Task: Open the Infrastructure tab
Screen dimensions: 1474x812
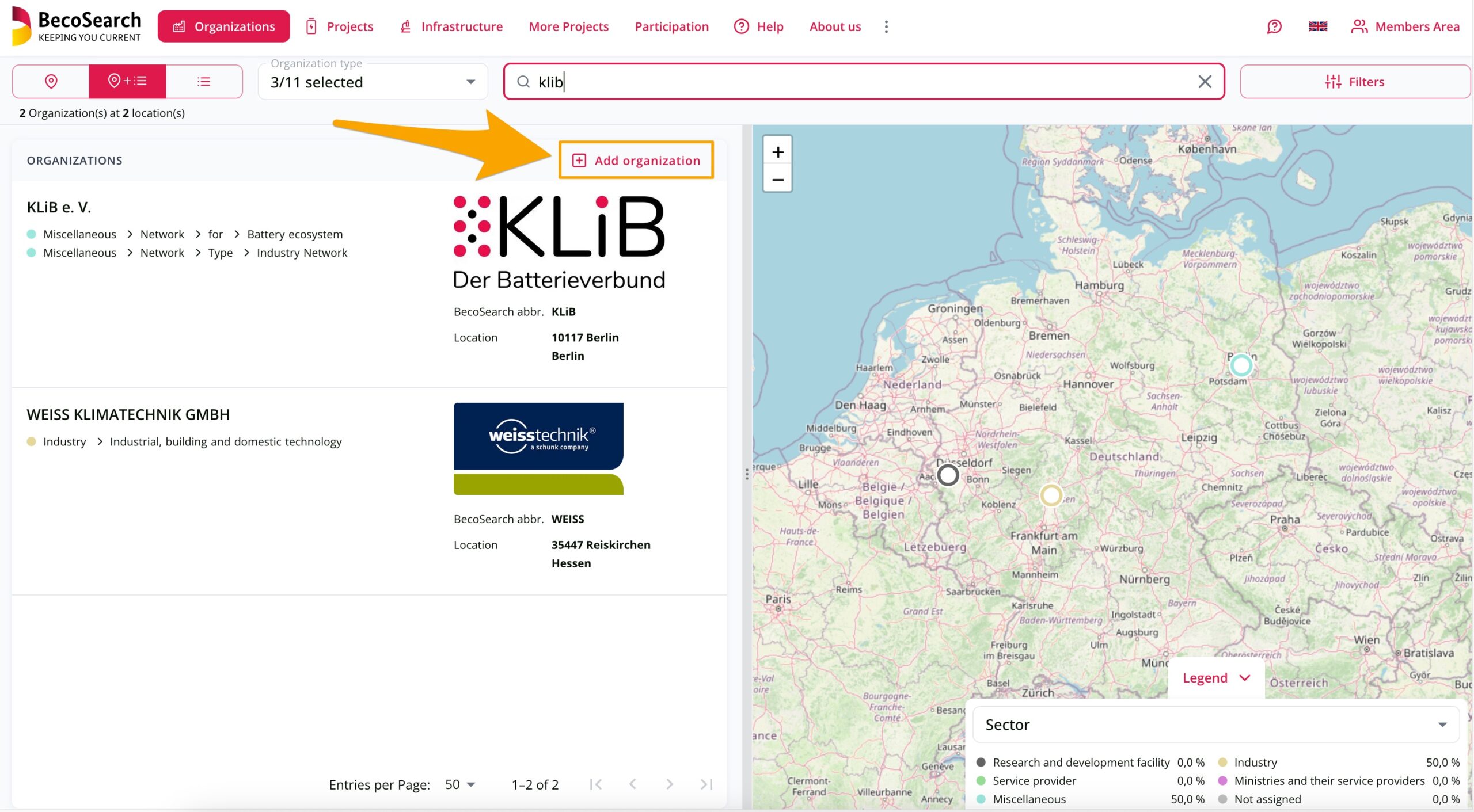Action: pyautogui.click(x=451, y=26)
